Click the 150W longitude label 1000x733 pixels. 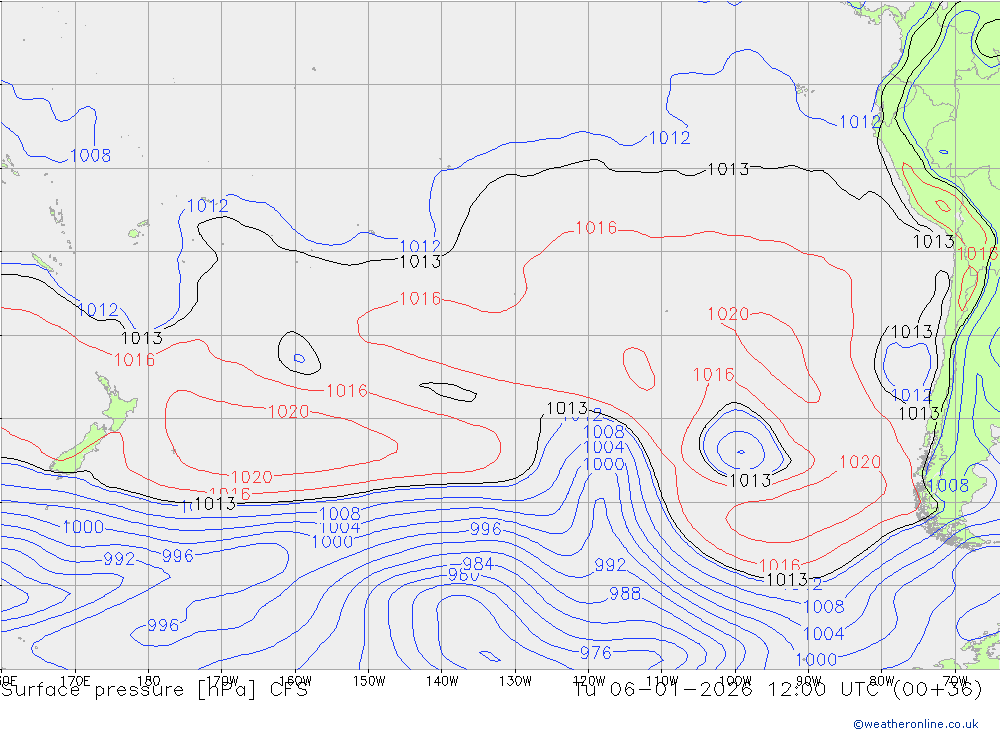pyautogui.click(x=369, y=681)
